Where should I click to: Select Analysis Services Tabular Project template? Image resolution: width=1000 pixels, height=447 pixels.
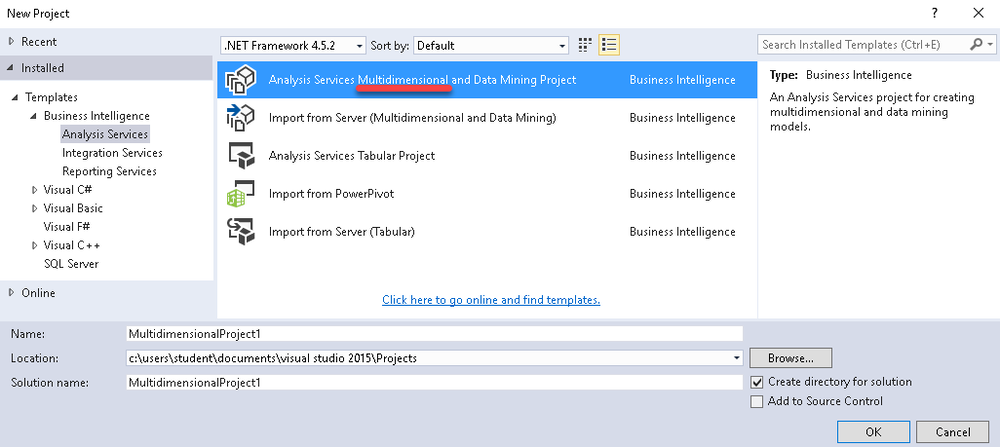(x=487, y=156)
